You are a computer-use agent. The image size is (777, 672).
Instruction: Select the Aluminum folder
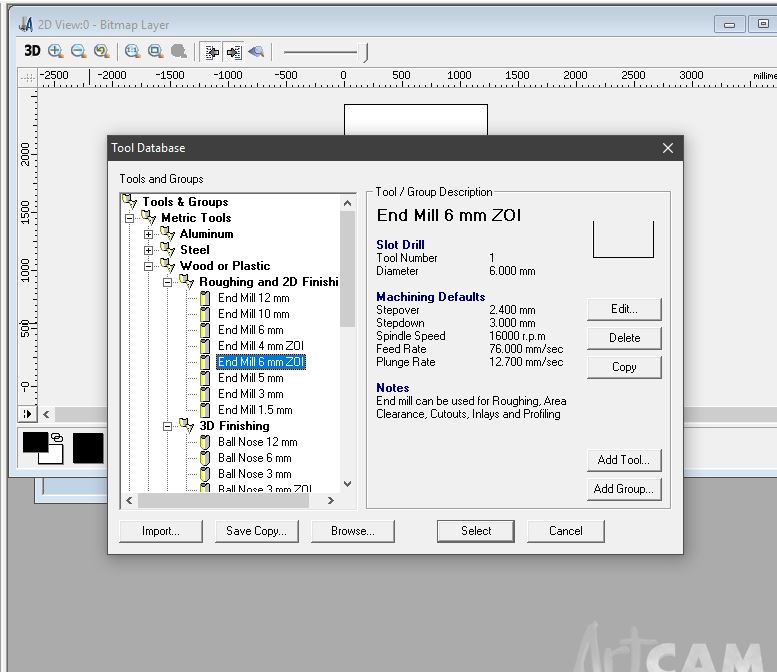pyautogui.click(x=206, y=234)
